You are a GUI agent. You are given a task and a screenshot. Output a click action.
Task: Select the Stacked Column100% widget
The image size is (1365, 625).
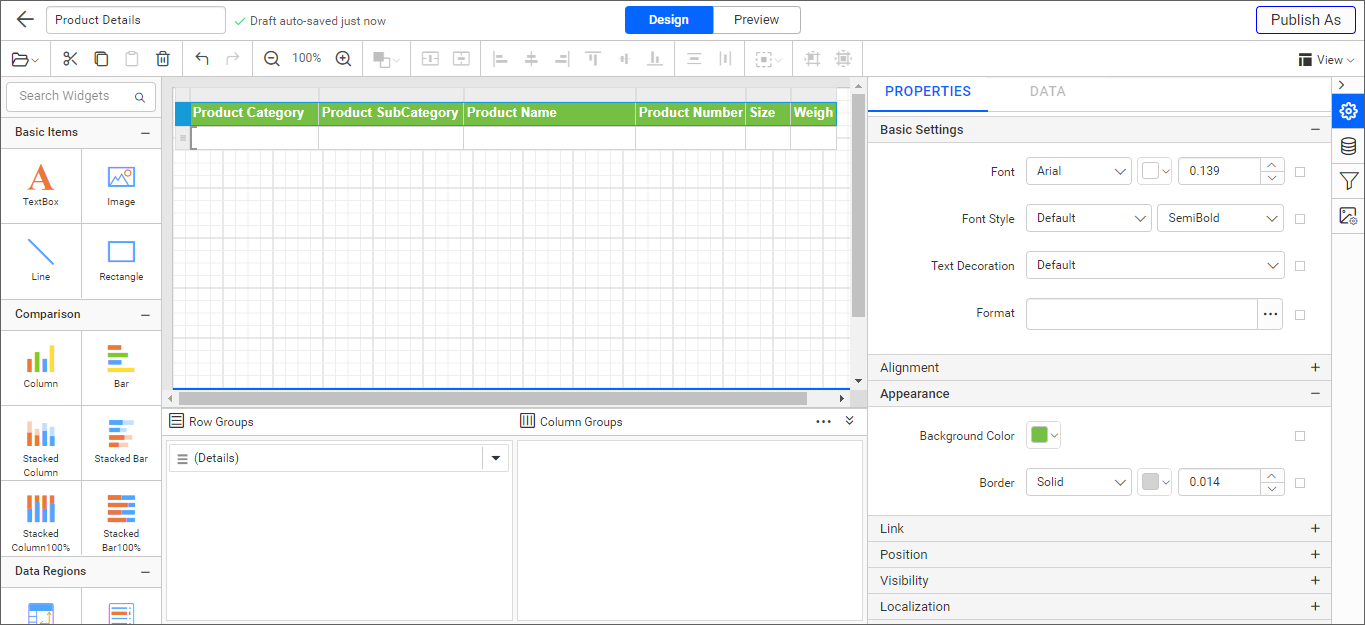(41, 518)
